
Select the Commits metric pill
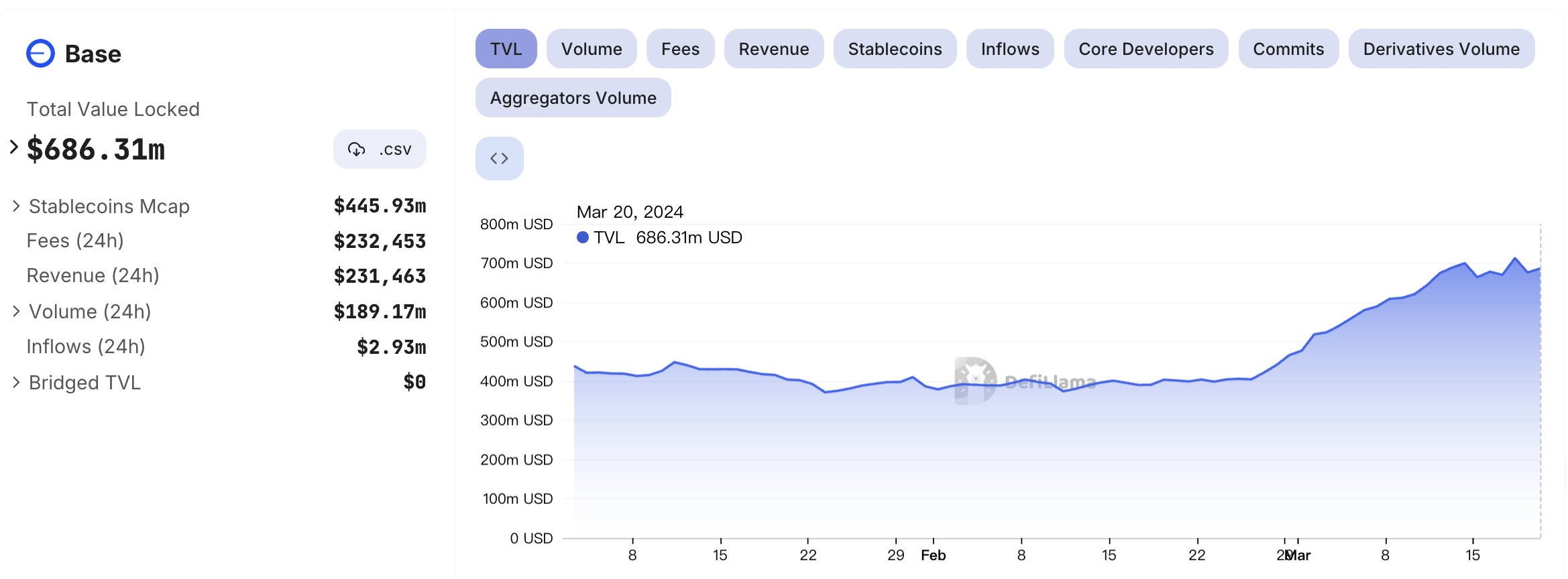(x=1288, y=49)
